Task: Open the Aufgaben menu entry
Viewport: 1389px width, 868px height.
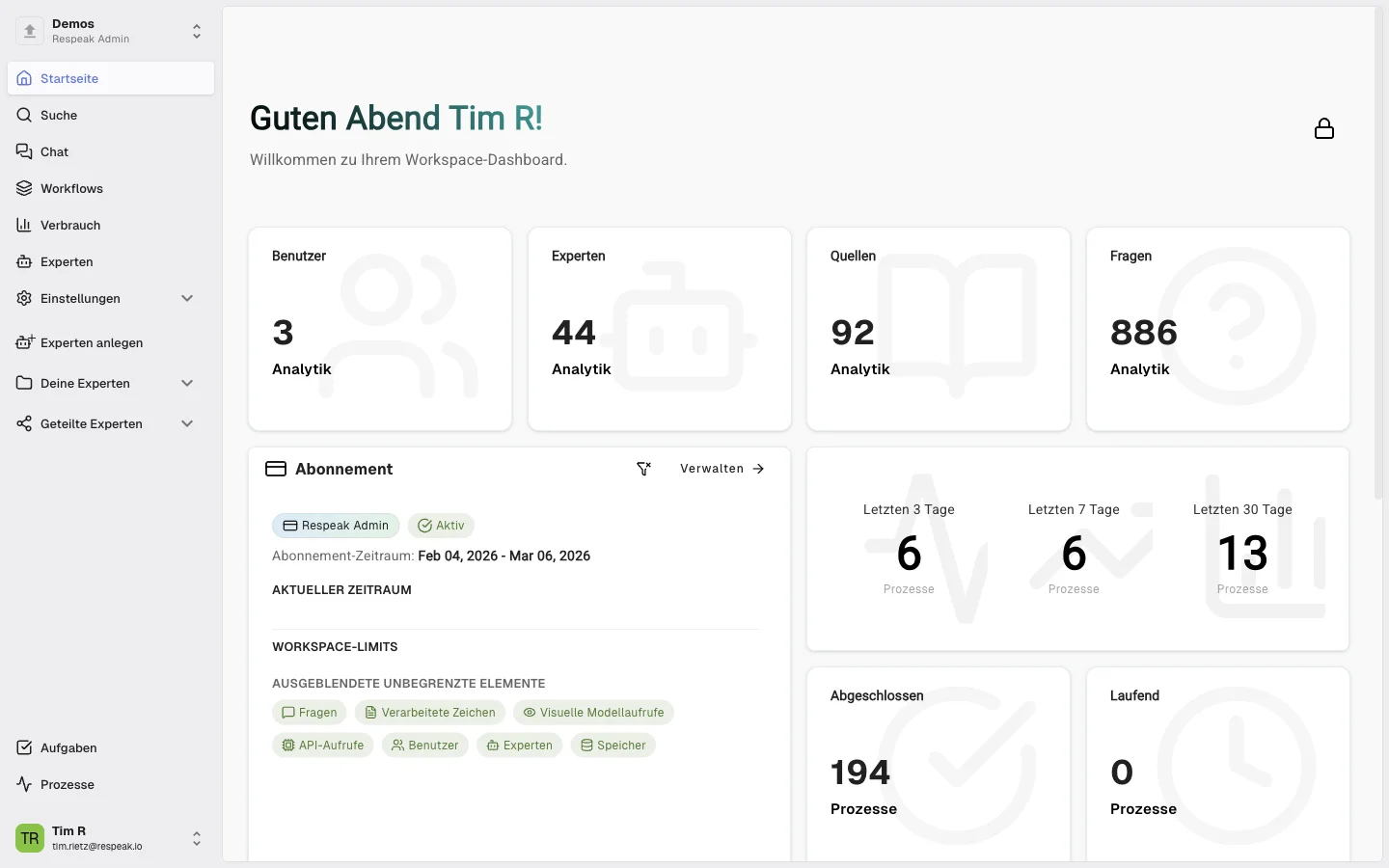Action: point(68,748)
